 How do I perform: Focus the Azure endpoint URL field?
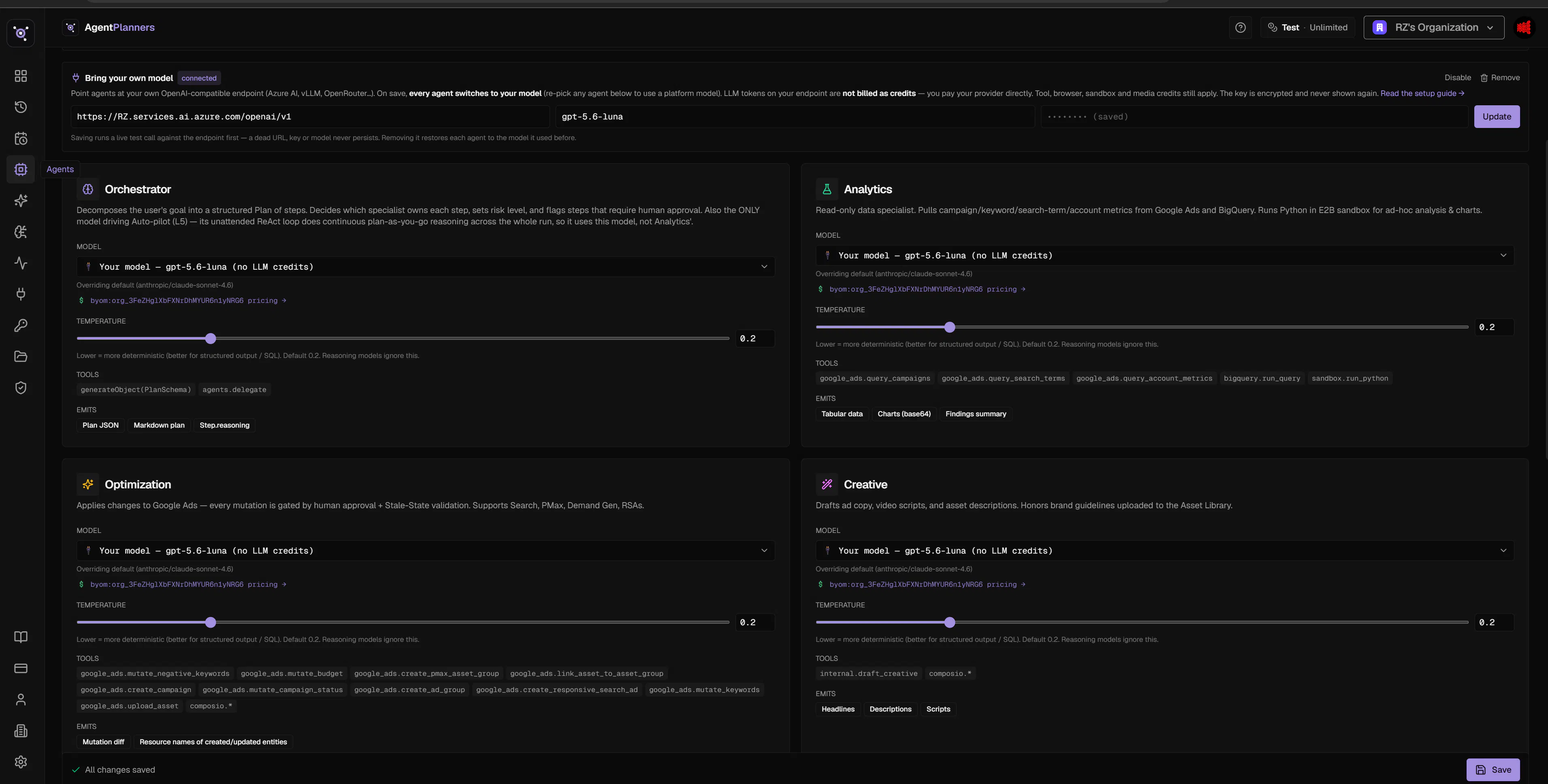(310, 117)
